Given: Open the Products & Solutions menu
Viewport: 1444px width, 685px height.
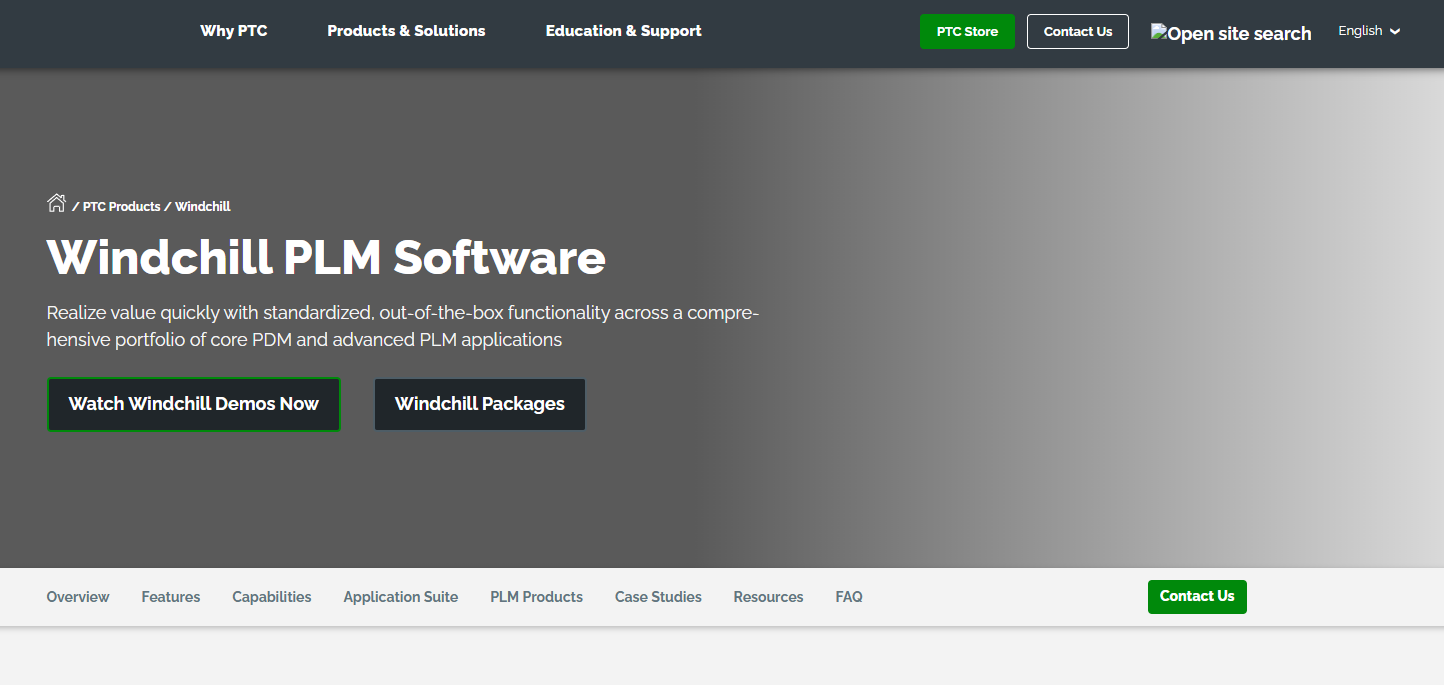Looking at the screenshot, I should (406, 31).
